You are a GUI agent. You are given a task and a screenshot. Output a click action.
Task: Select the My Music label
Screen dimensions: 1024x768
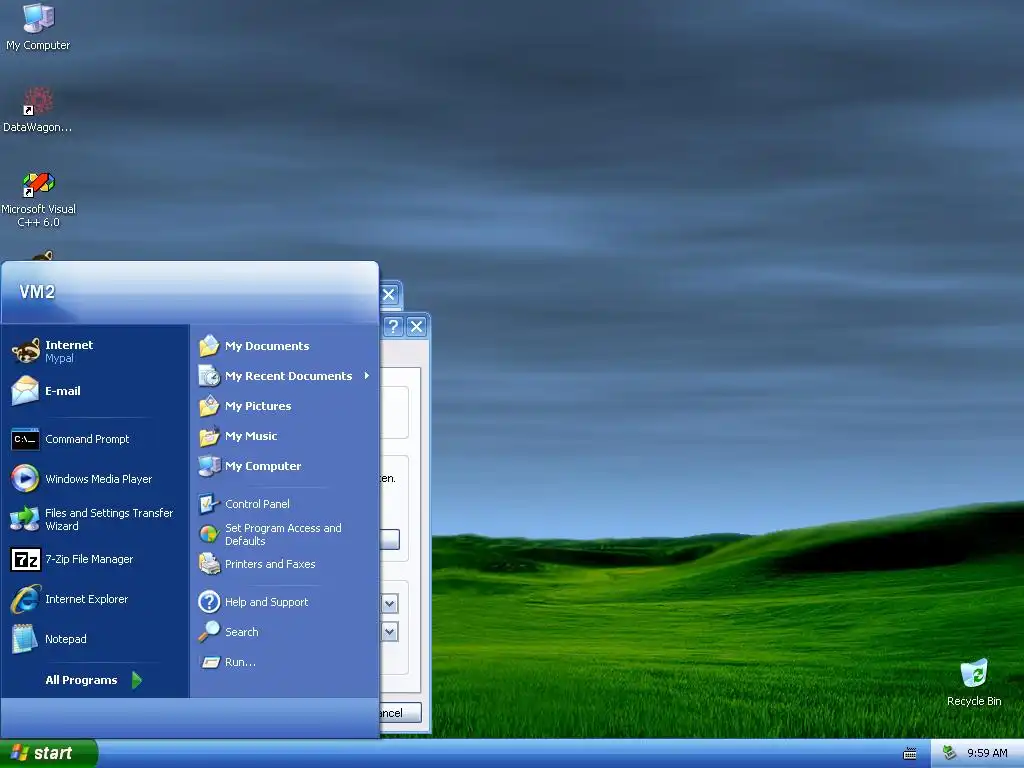(251, 436)
